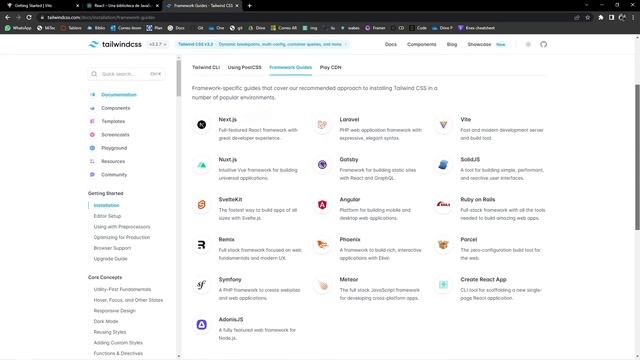Open the Tailwind CSS v3.2 announcement banner
Screen dimensions: 640x360
click(262, 44)
